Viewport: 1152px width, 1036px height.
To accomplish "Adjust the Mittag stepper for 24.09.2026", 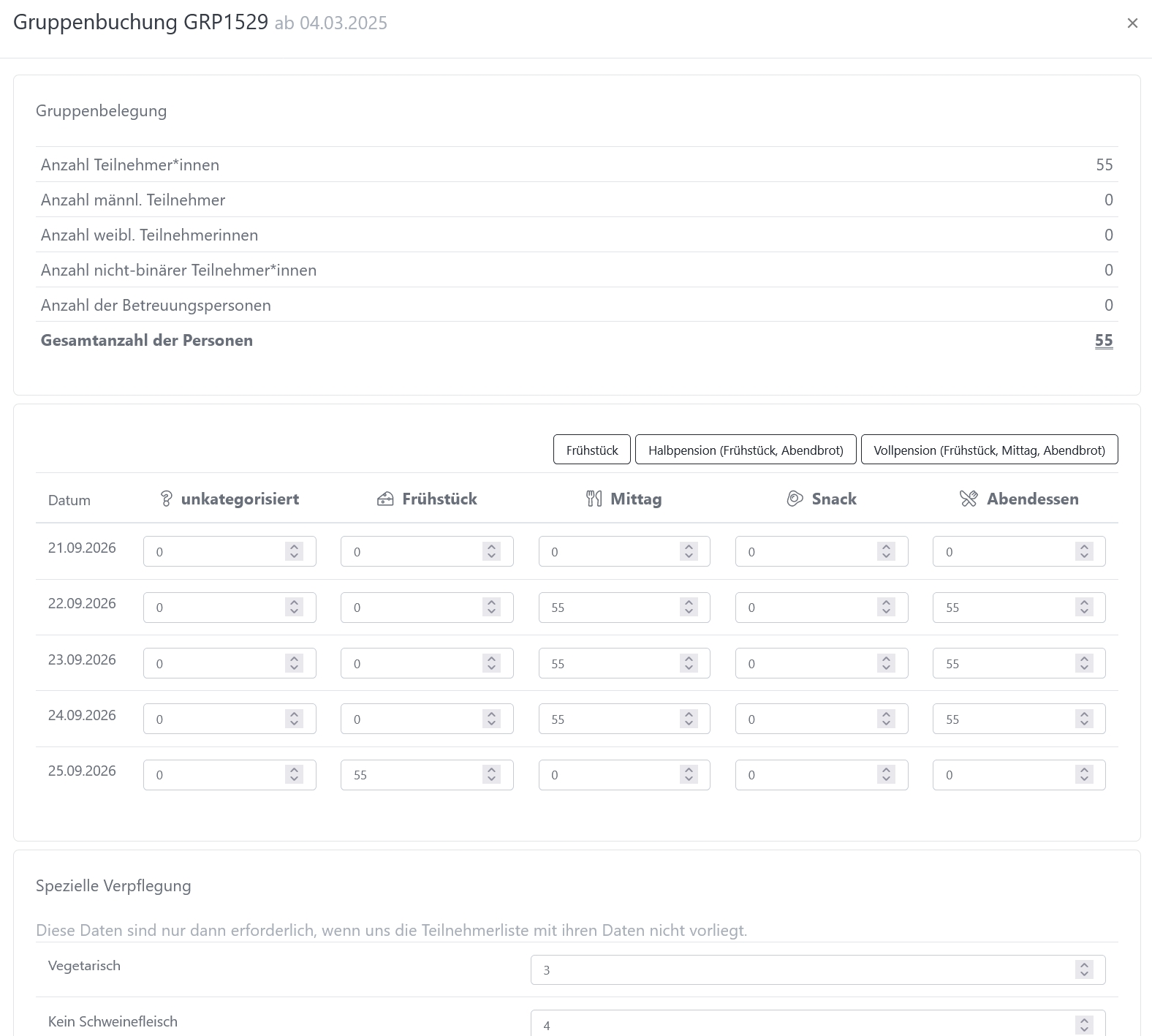I will click(x=689, y=719).
